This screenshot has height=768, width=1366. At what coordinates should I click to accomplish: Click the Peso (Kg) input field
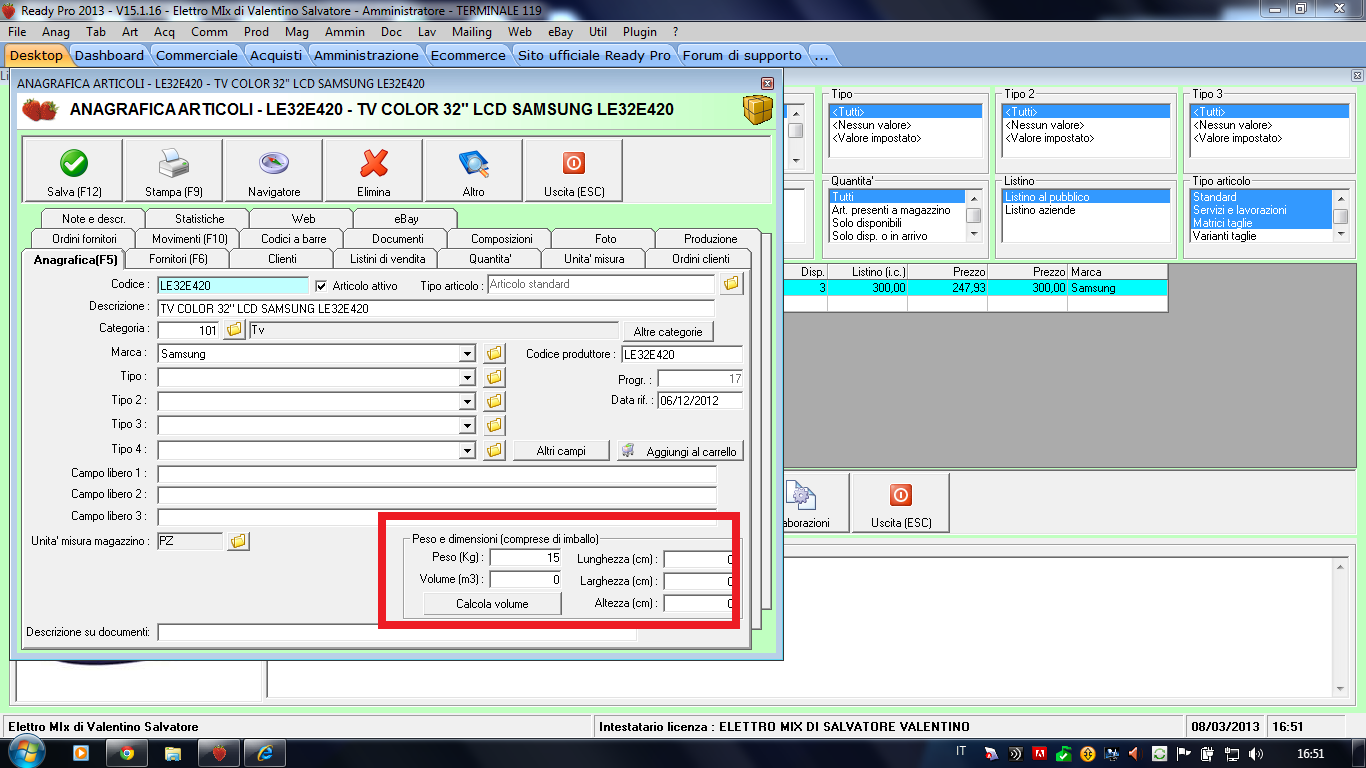click(526, 557)
